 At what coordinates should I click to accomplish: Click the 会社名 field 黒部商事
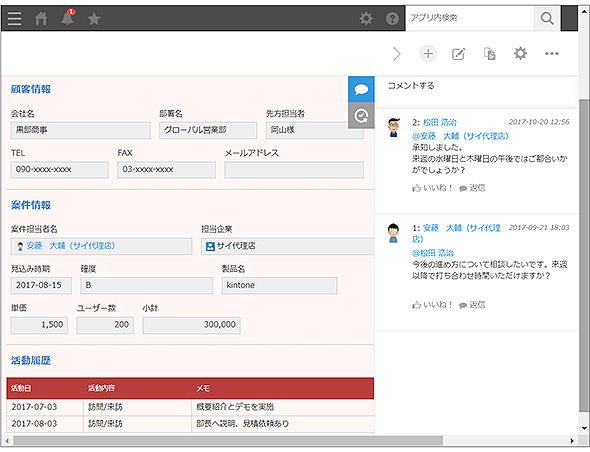[x=81, y=130]
